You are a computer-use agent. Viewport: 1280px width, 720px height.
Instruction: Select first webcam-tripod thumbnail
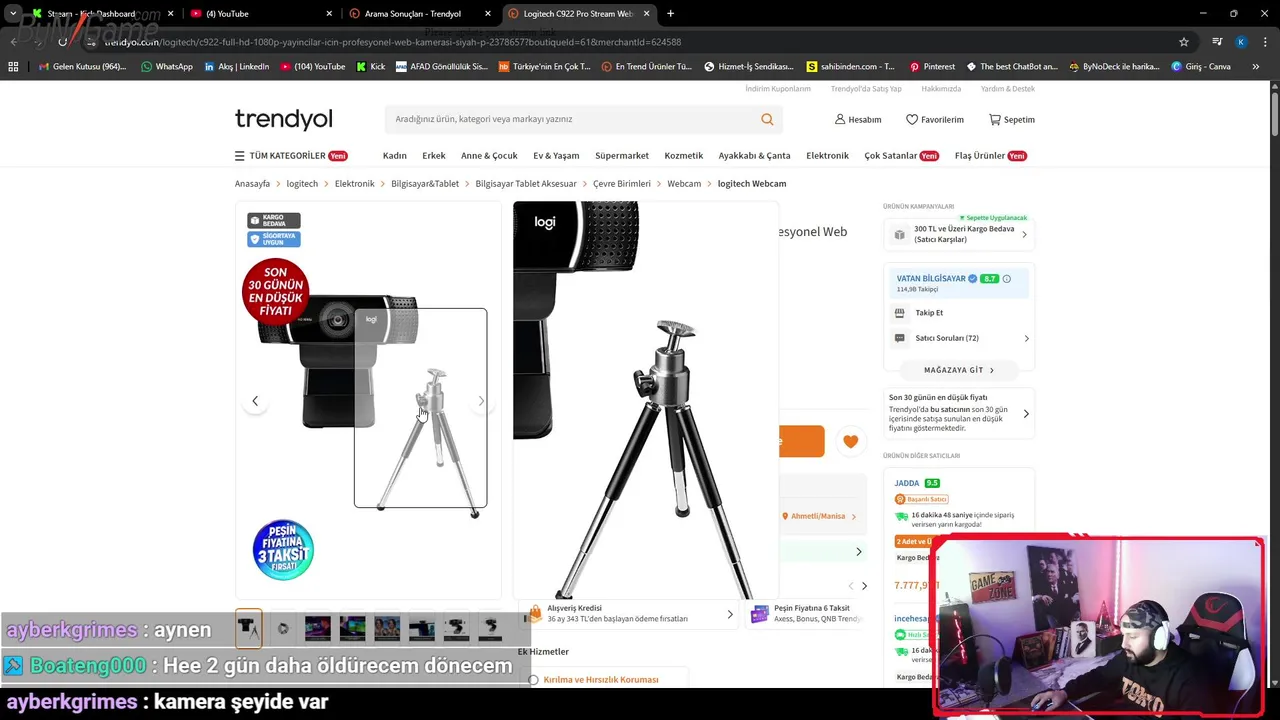(x=248, y=628)
